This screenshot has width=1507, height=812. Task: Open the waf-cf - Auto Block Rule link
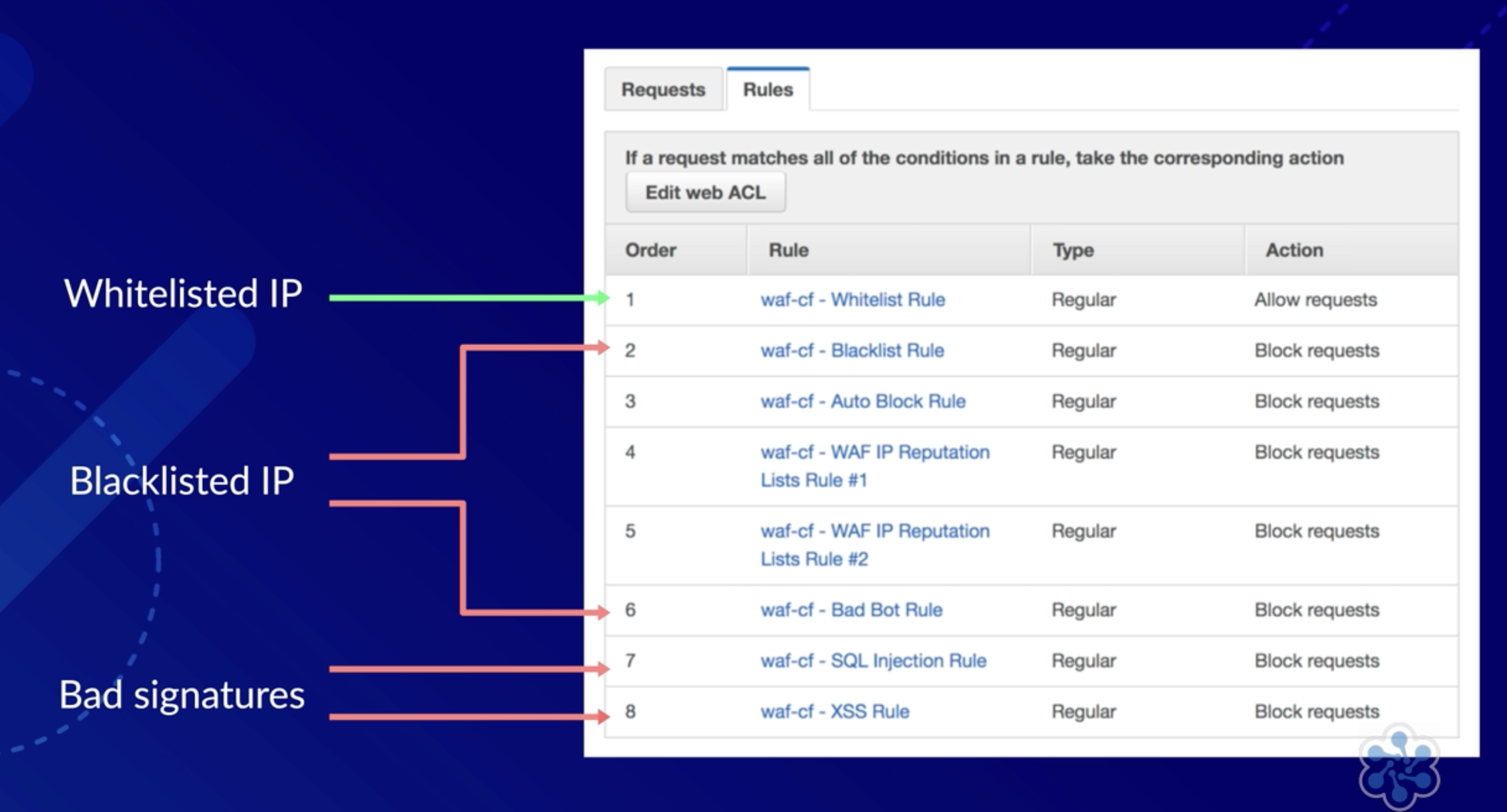pos(862,401)
